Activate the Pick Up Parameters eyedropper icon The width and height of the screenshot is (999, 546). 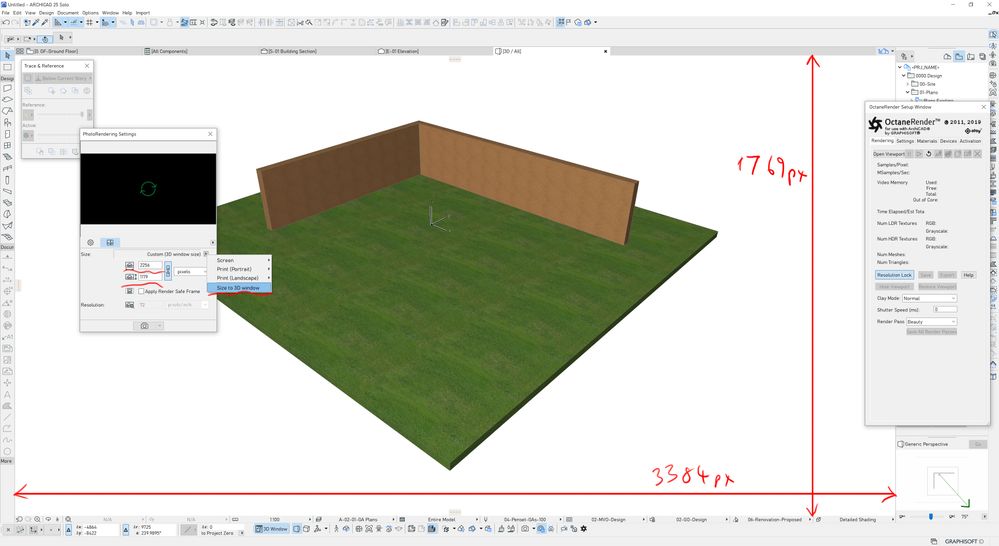[36, 22]
